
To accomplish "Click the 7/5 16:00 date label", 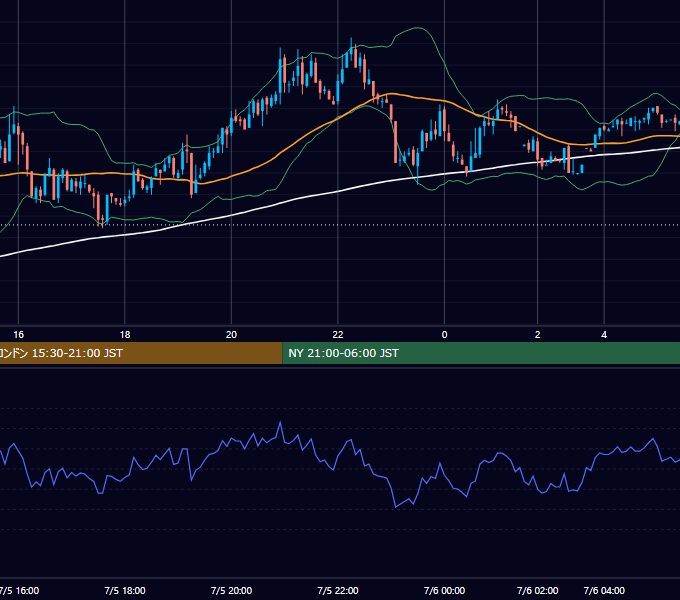I will click(19, 590).
